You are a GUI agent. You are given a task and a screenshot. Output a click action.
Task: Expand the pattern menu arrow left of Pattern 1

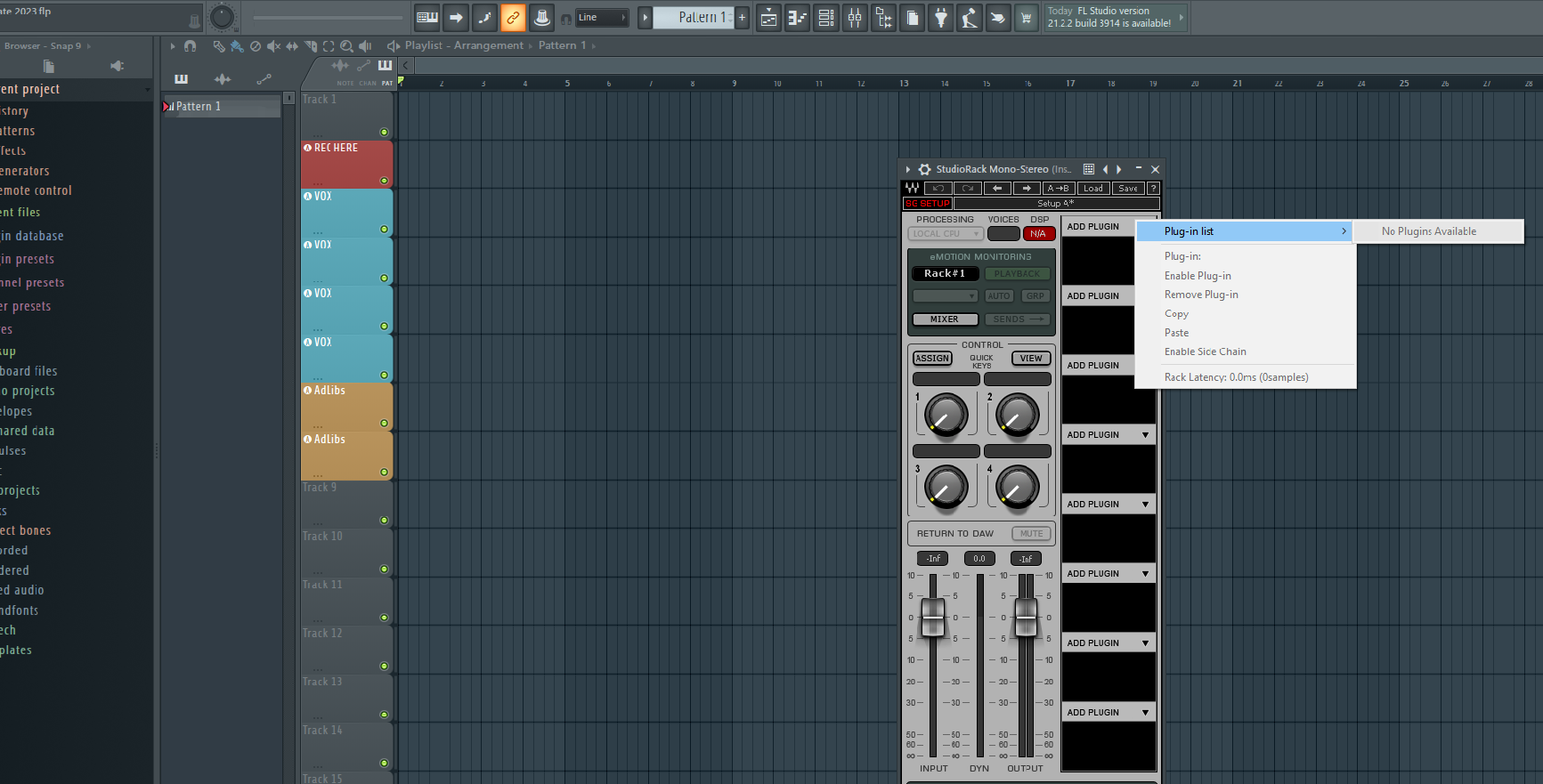[x=646, y=17]
